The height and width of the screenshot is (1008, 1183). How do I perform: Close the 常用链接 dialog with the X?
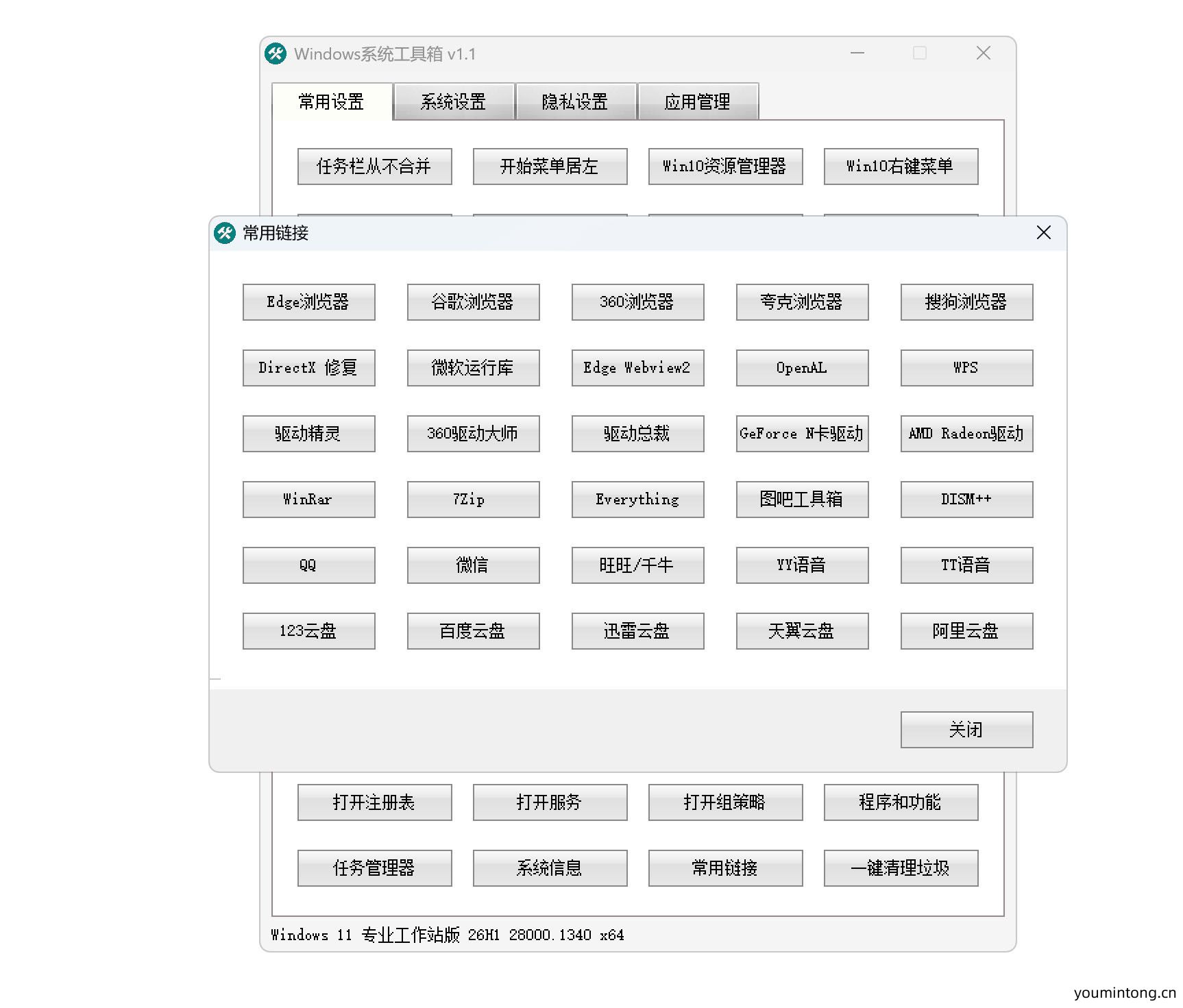tap(1043, 233)
